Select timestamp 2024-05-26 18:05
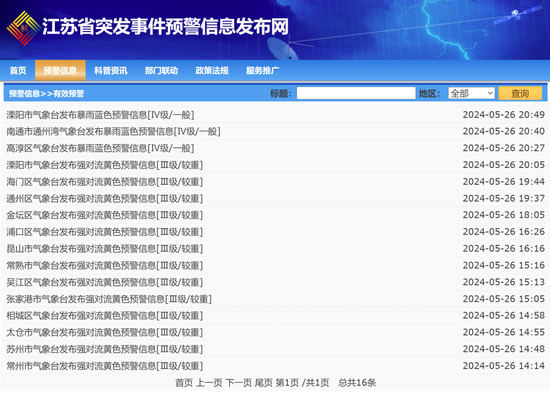Viewport: 550px width, 394px height. [x=504, y=215]
